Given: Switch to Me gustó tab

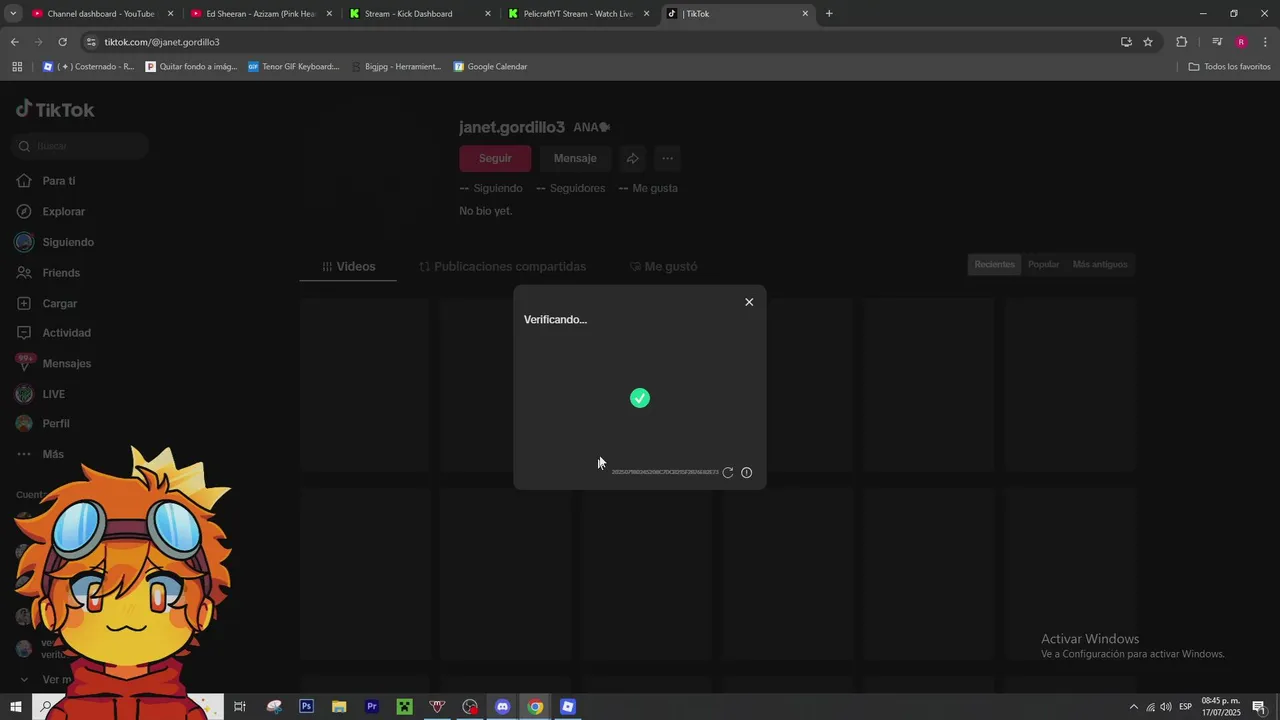Looking at the screenshot, I should click(x=663, y=267).
